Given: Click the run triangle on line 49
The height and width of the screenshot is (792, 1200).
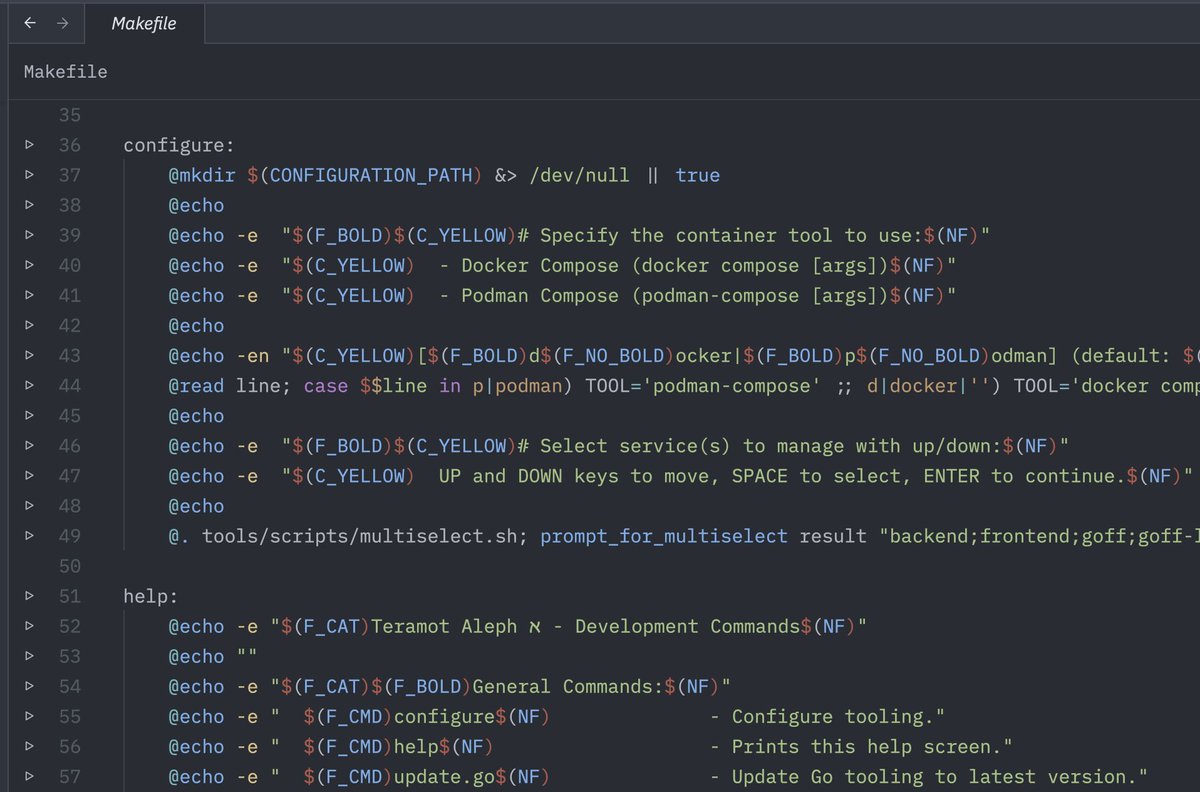Looking at the screenshot, I should 30,536.
